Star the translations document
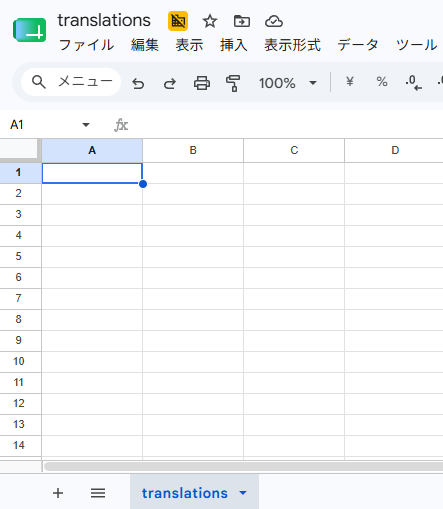The width and height of the screenshot is (443, 509). pyautogui.click(x=210, y=21)
